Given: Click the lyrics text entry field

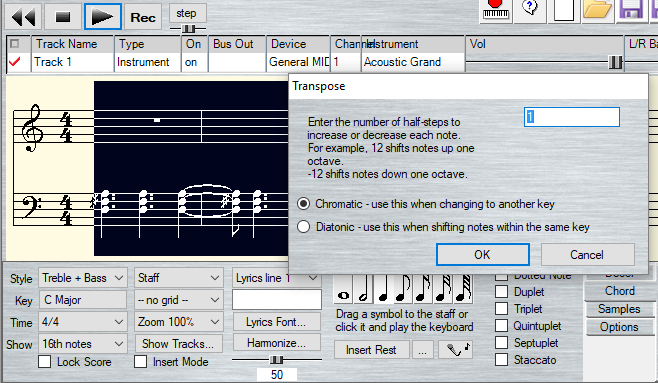Looking at the screenshot, I should click(277, 300).
